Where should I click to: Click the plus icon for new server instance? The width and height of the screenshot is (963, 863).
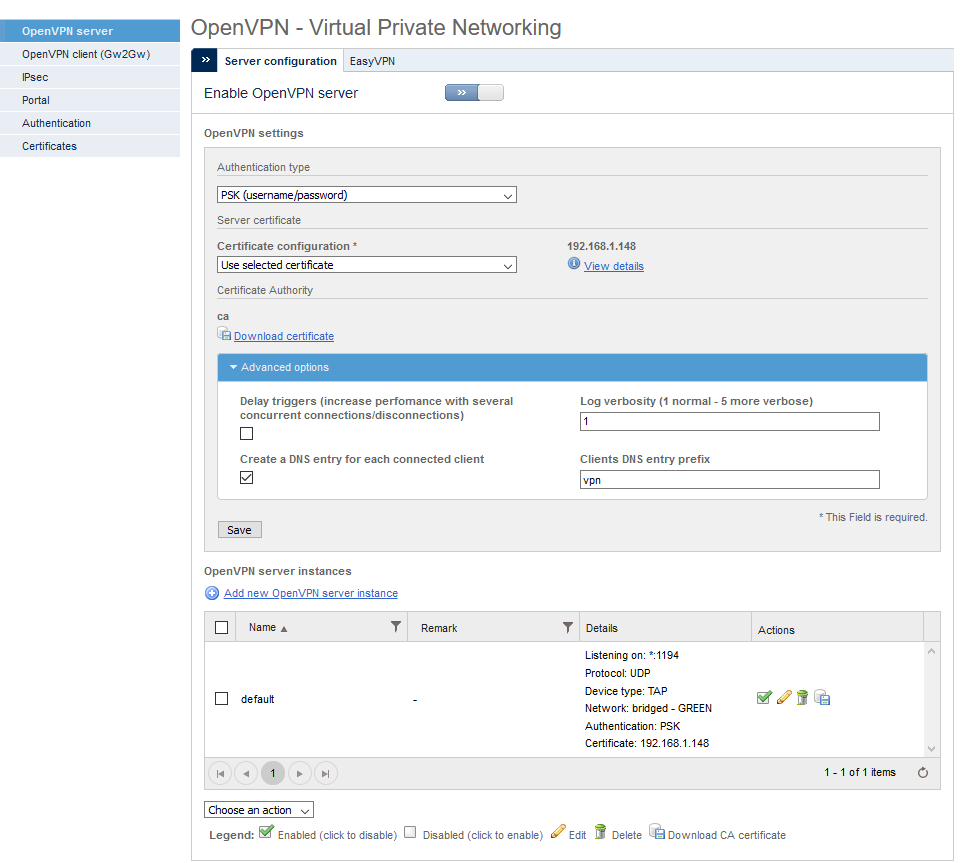[x=212, y=593]
